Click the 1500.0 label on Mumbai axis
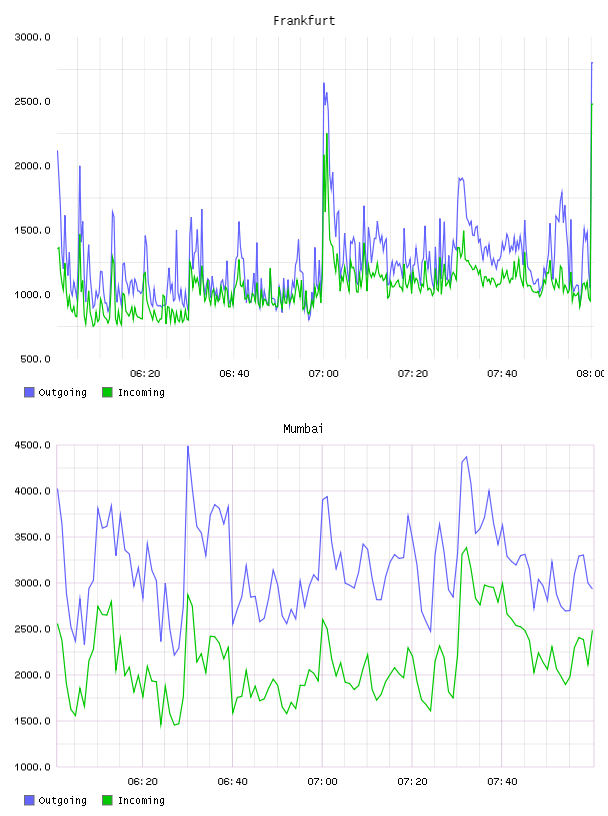Screen dimensions: 608x816 (32, 721)
